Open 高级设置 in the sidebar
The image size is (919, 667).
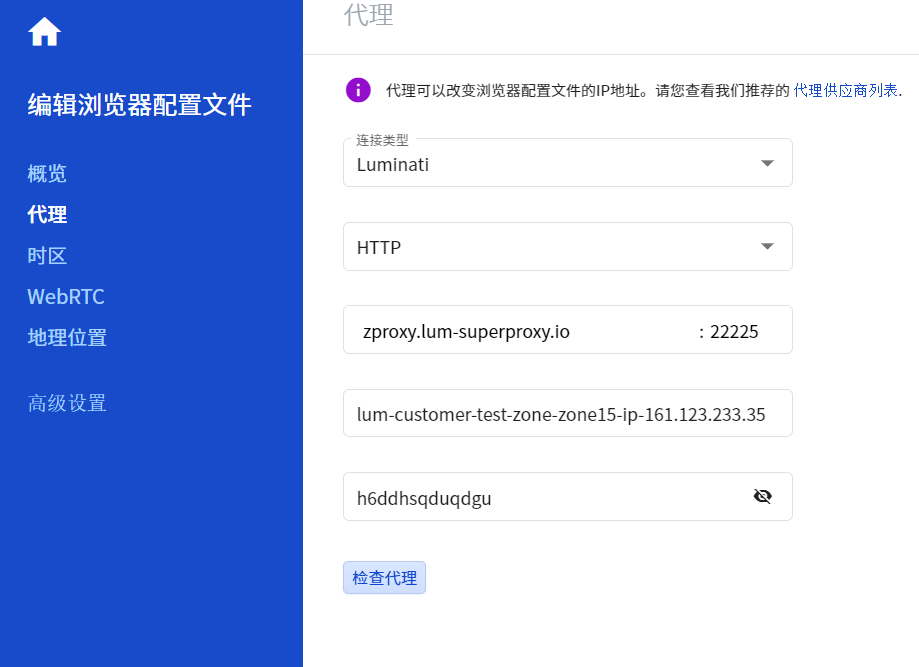tap(67, 403)
